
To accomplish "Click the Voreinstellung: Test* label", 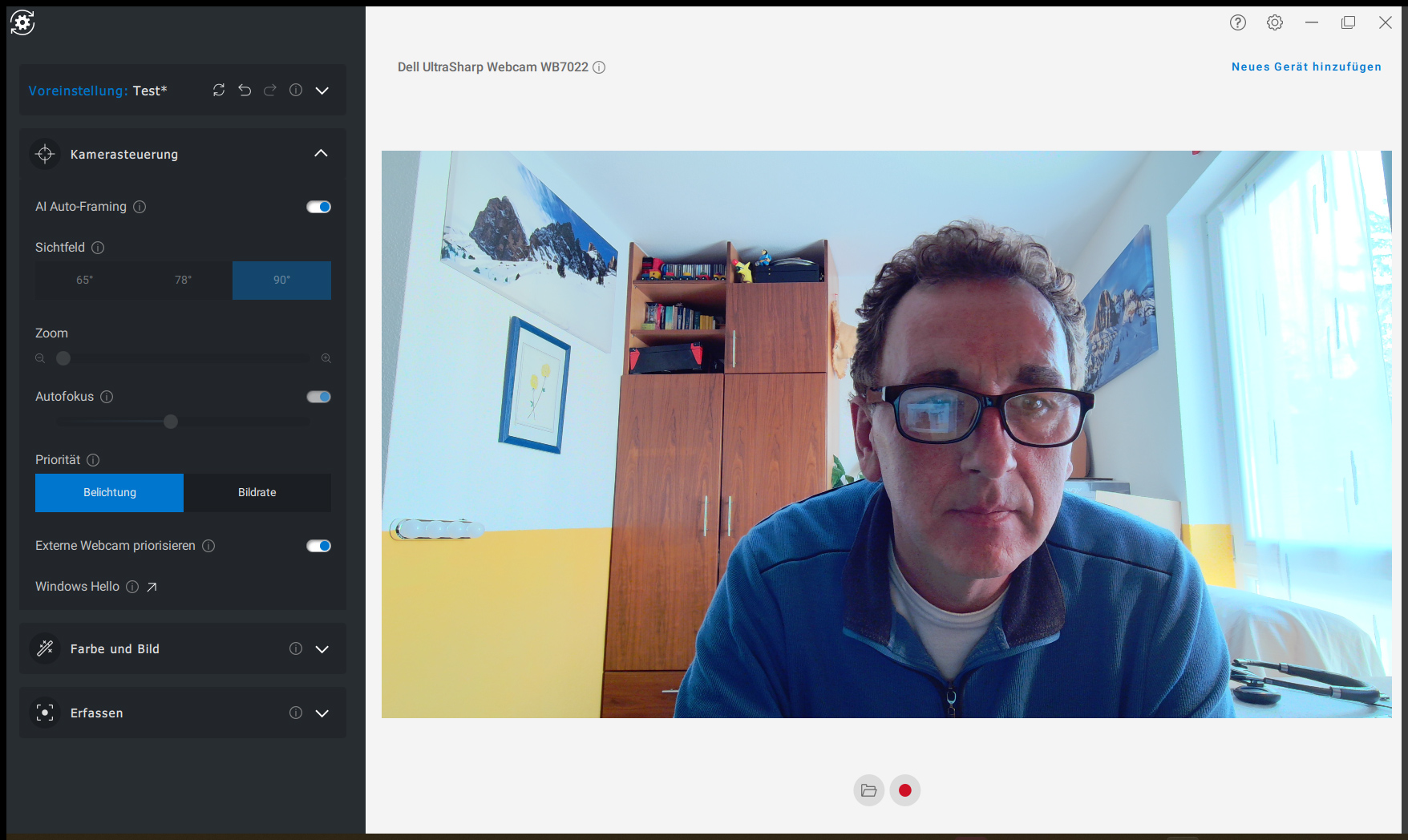I will click(x=98, y=91).
